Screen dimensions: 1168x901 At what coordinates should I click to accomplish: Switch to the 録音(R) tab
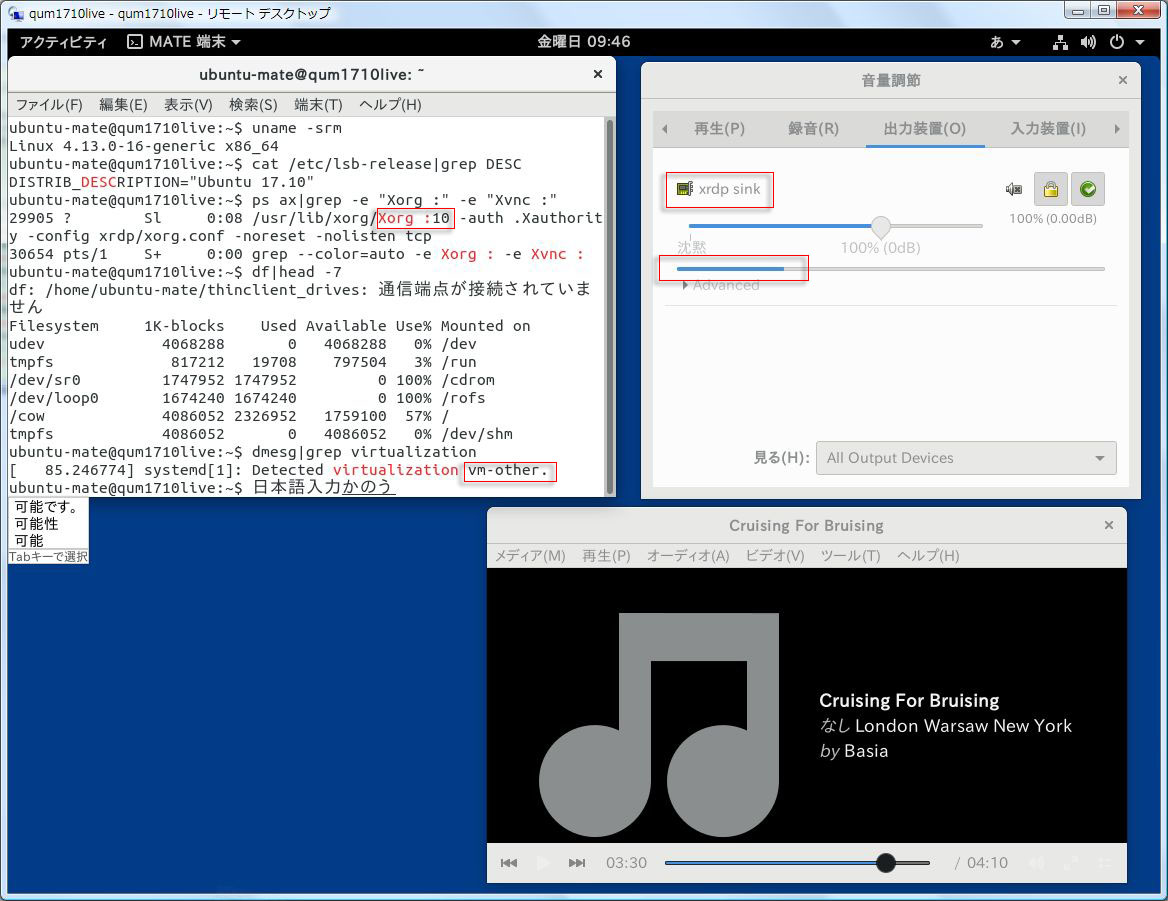813,129
